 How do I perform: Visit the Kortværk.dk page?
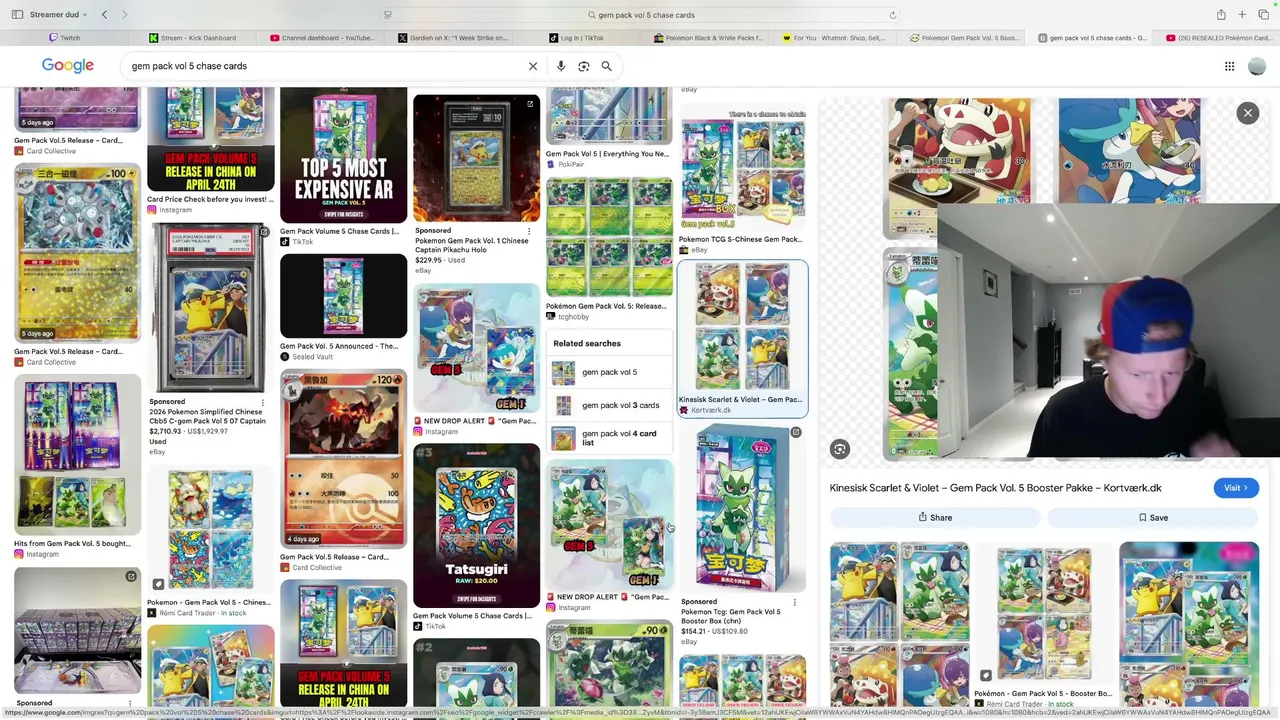(x=1236, y=488)
